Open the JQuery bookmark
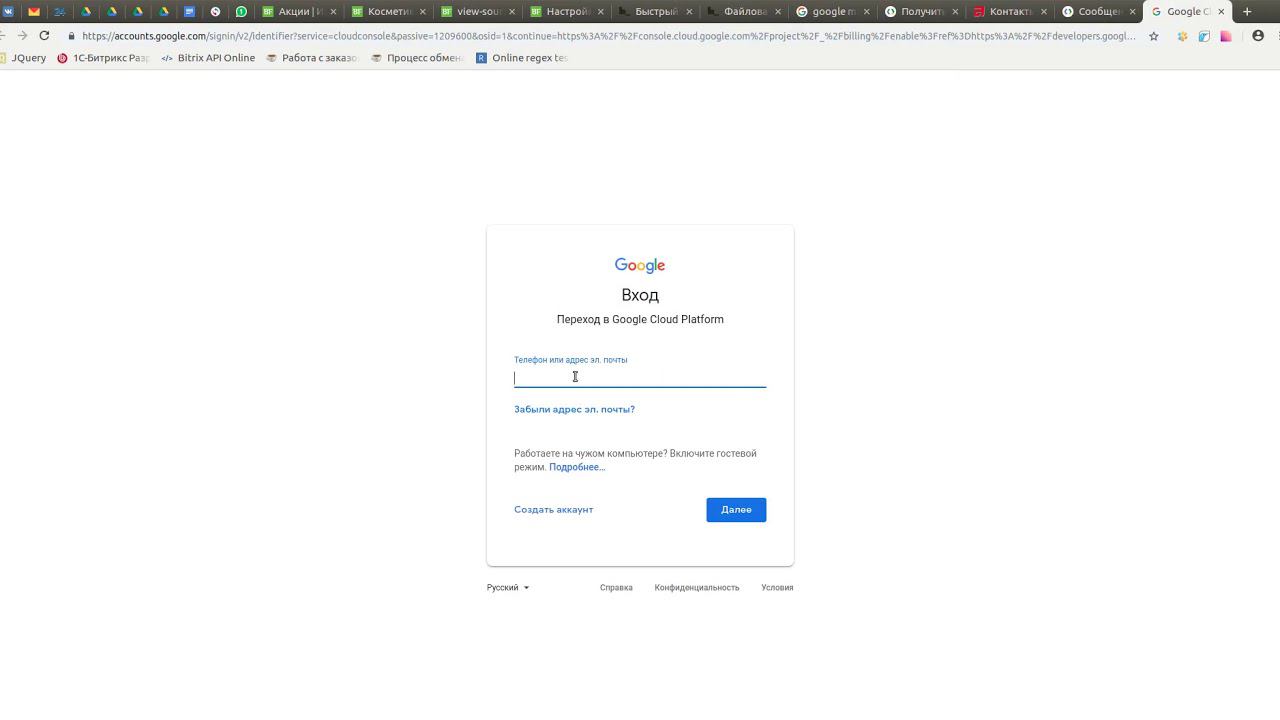The image size is (1280, 720). 24,58
